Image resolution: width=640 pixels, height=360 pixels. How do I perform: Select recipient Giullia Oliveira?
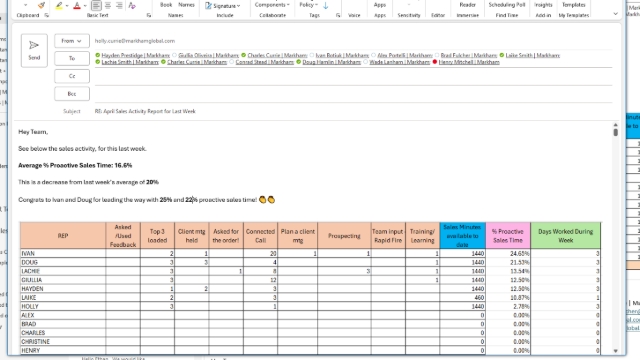(208, 55)
